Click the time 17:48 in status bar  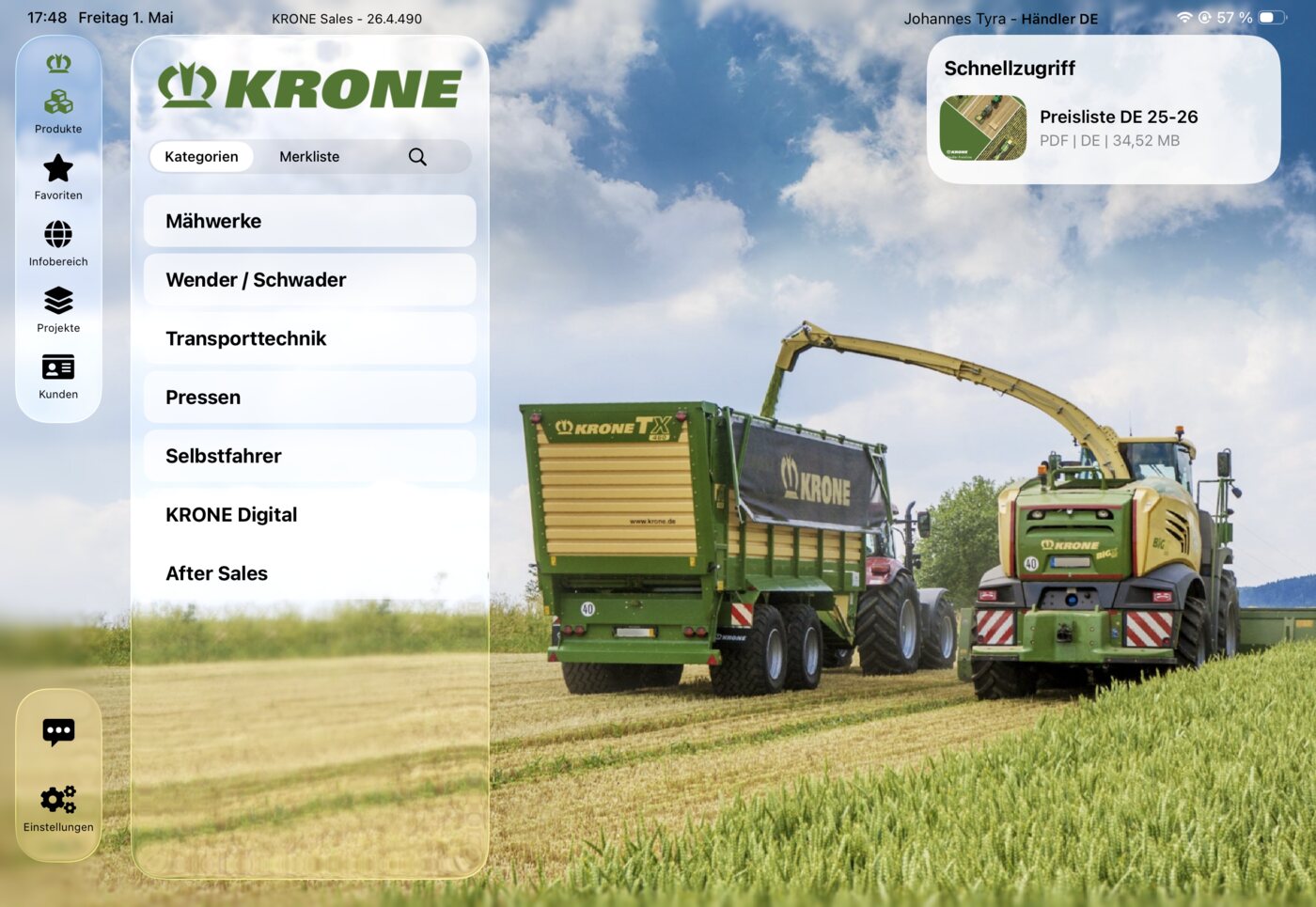pyautogui.click(x=47, y=18)
